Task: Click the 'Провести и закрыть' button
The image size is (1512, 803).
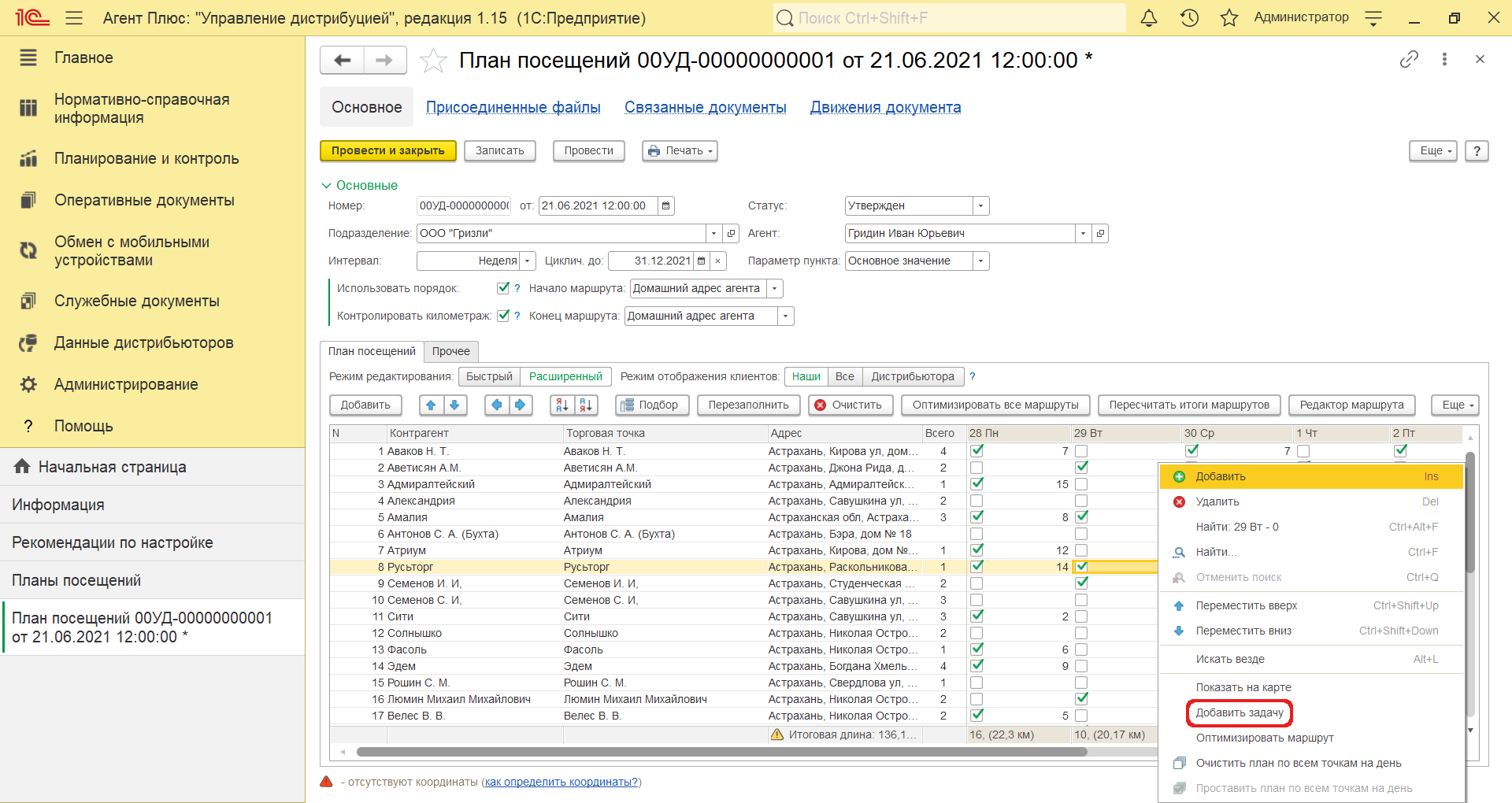Action: 387,150
